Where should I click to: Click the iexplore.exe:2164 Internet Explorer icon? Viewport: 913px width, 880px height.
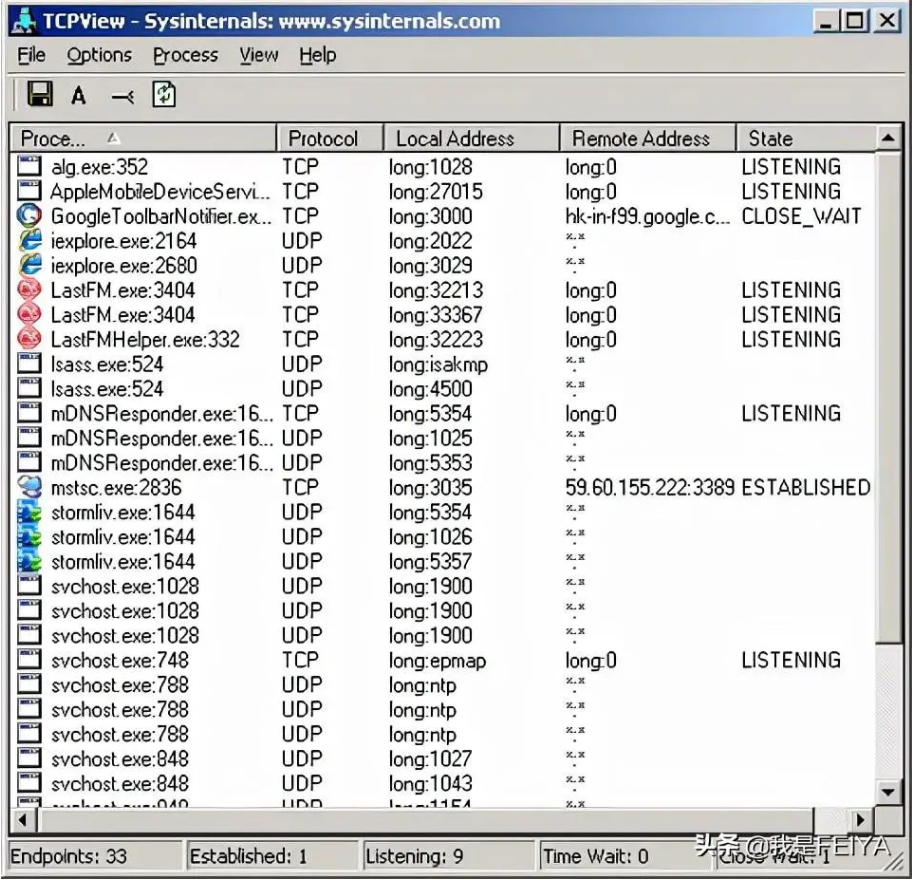tap(31, 241)
